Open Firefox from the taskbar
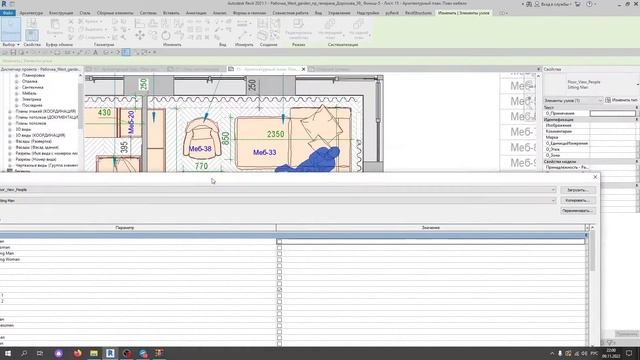 78,353
